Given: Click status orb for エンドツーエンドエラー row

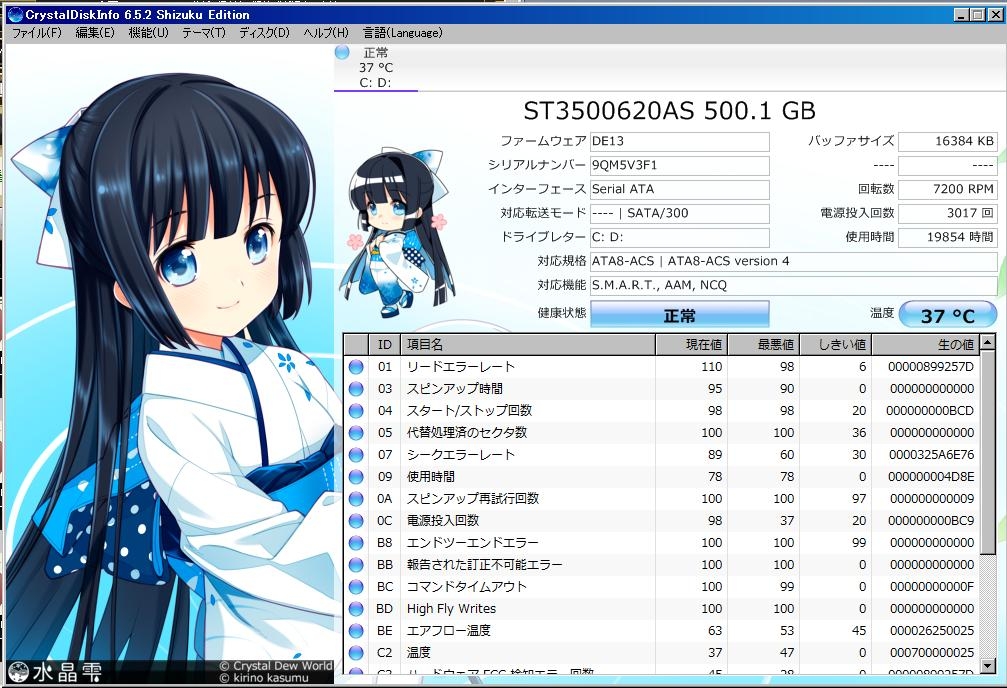Looking at the screenshot, I should 356,543.
